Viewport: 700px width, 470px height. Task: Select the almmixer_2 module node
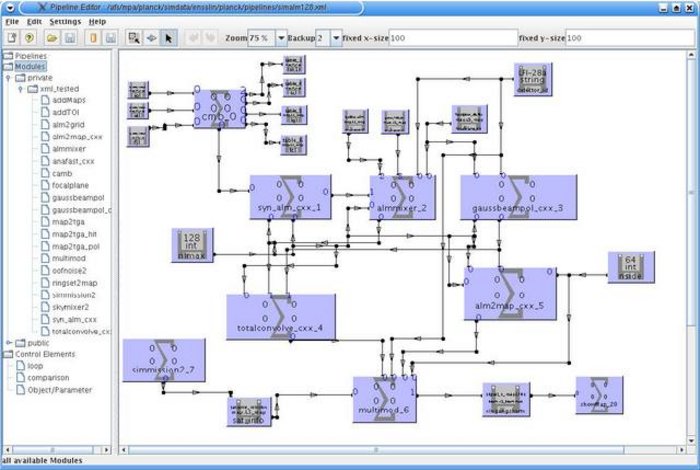pos(403,197)
